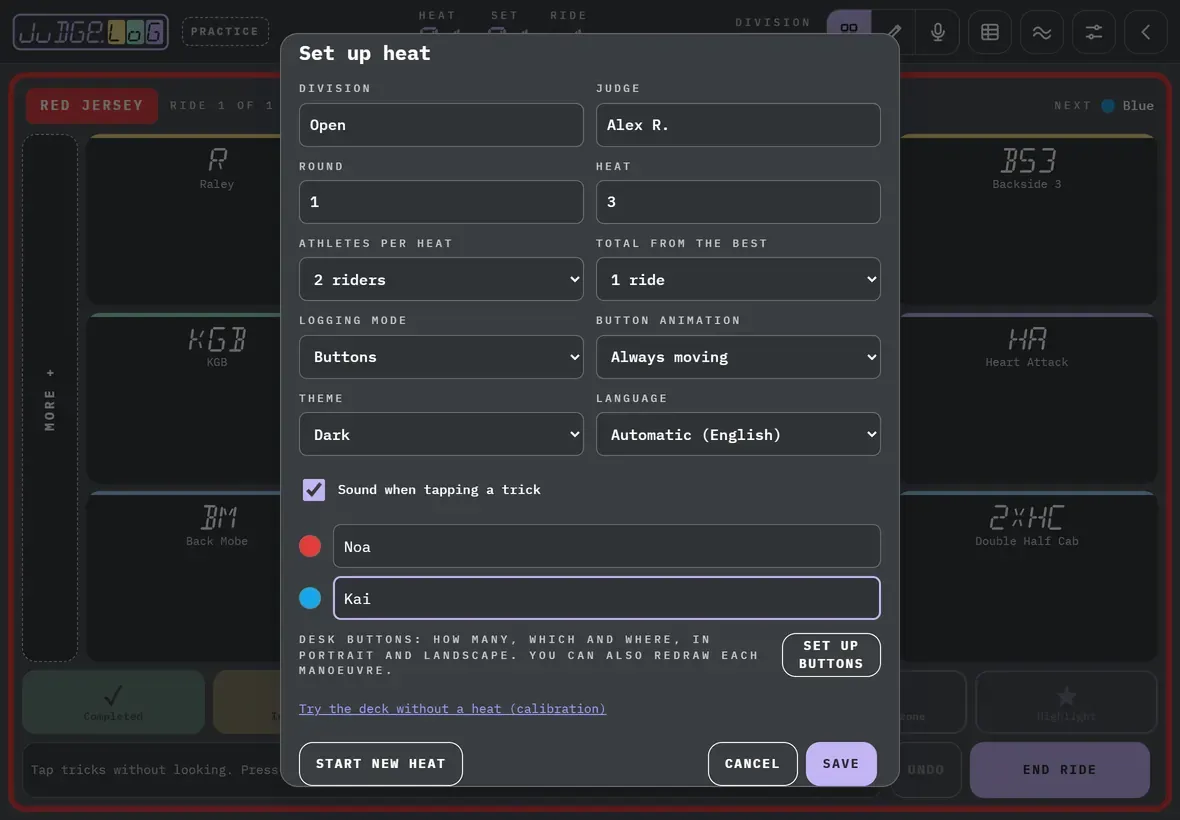The image size is (1180, 820).
Task: Click the End Ride button
Action: click(x=1060, y=770)
